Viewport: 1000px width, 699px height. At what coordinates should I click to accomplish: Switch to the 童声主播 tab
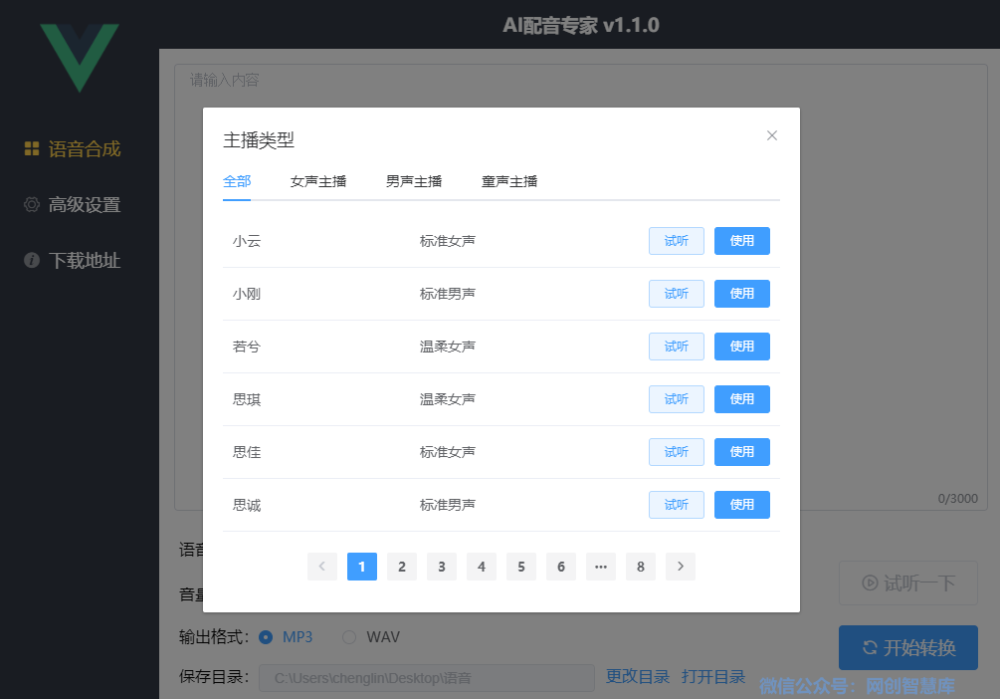tap(510, 181)
